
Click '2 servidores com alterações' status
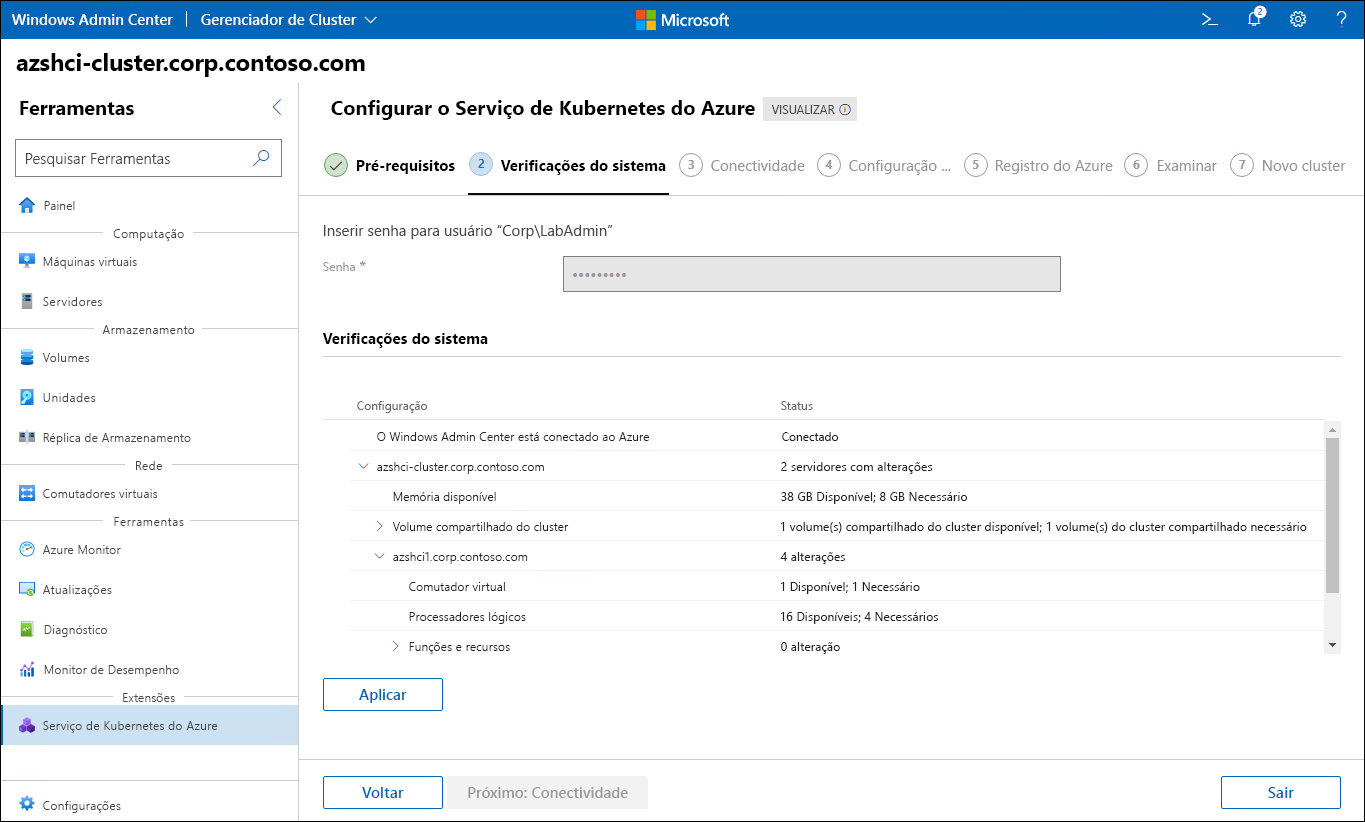[x=857, y=466]
